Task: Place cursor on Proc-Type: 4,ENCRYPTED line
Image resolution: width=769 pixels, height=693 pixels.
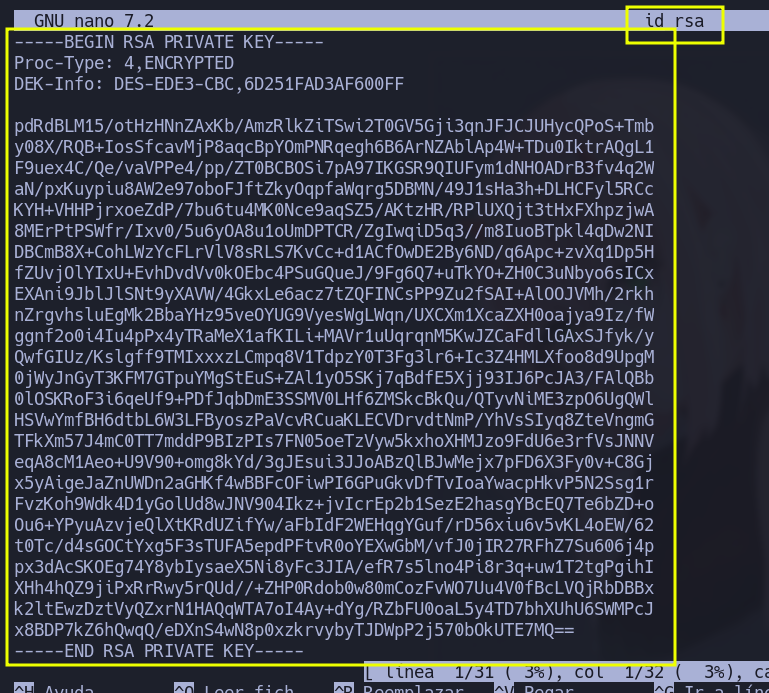Action: (124, 63)
